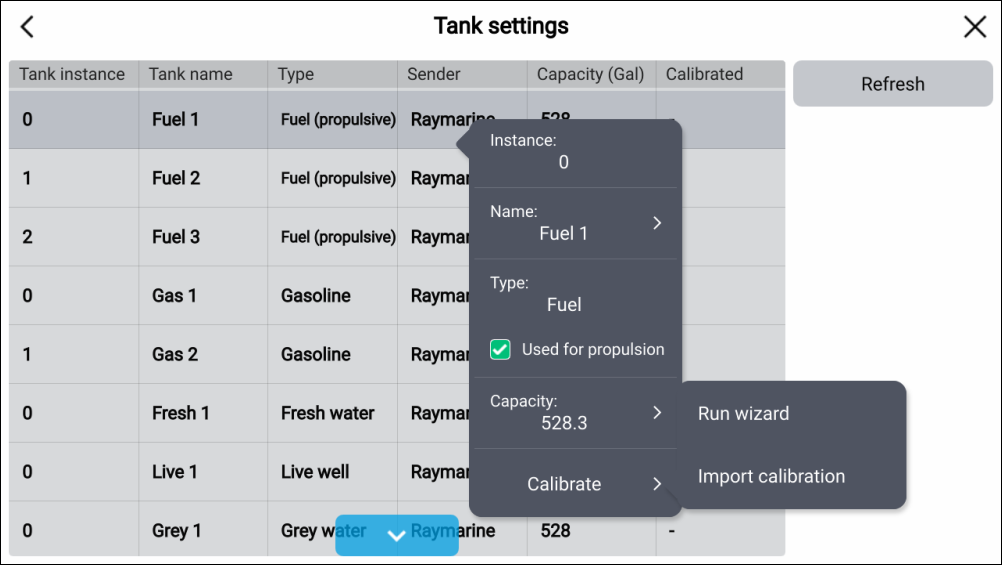Click the Type field in popup

(563, 295)
